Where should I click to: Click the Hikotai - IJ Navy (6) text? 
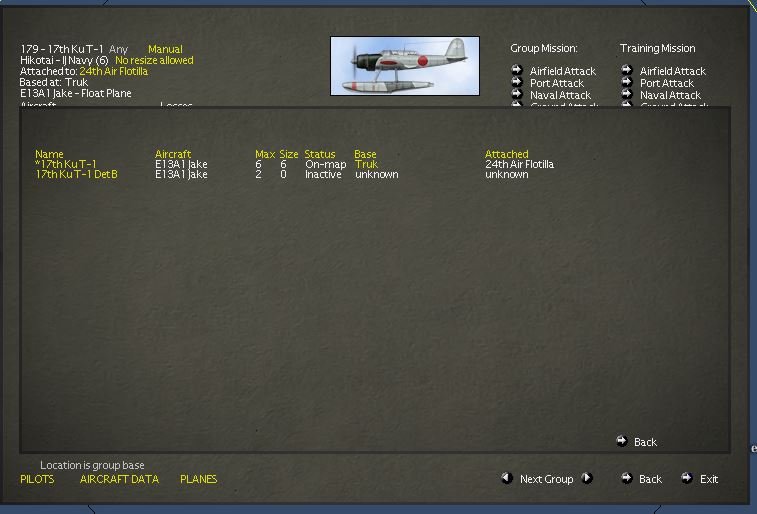click(x=64, y=60)
